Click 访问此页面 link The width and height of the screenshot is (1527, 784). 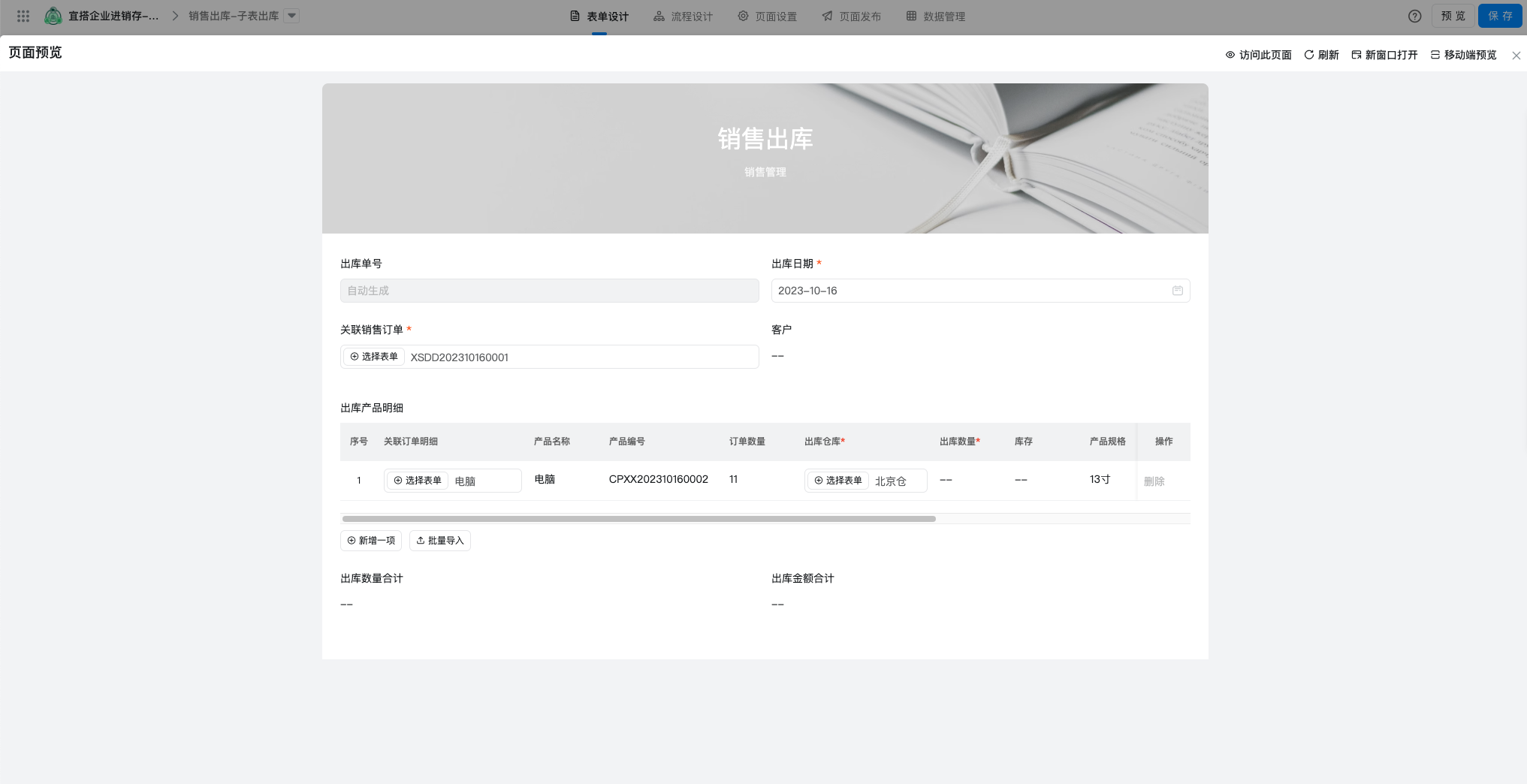click(1259, 55)
